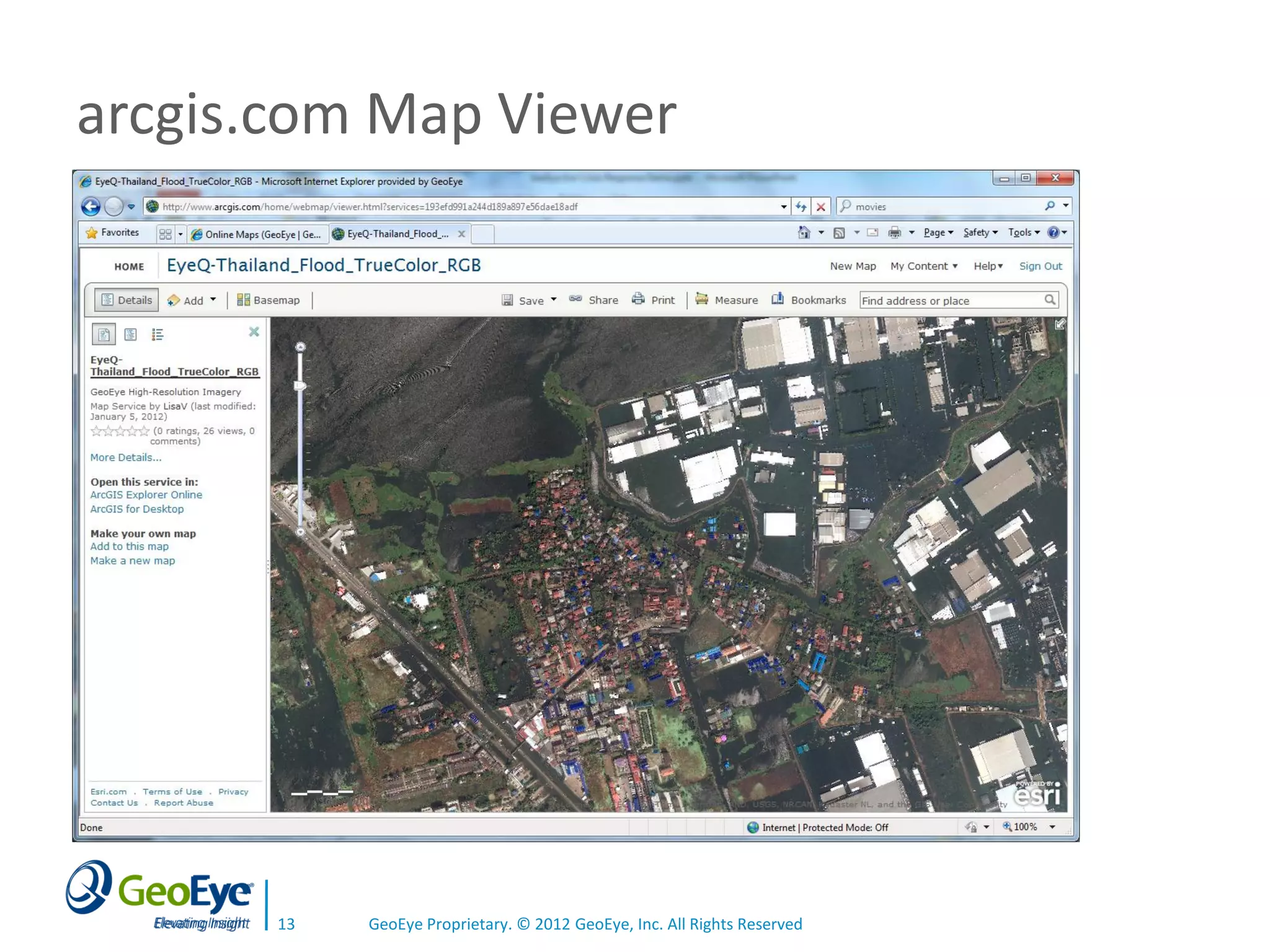Viewport: 1270px width, 952px height.
Task: Click the browser Home icon
Action: coord(804,232)
